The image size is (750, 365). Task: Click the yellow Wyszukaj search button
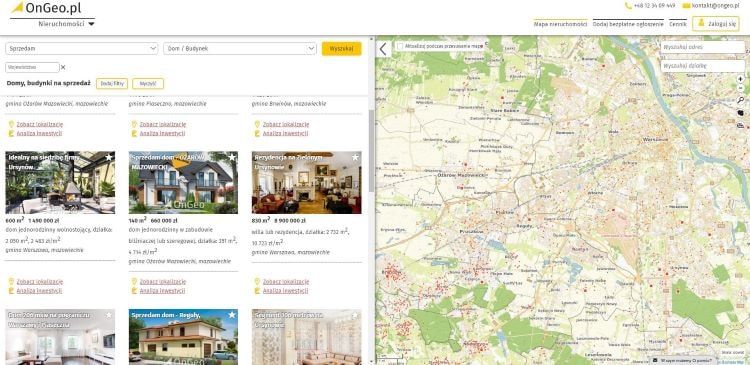(x=342, y=48)
